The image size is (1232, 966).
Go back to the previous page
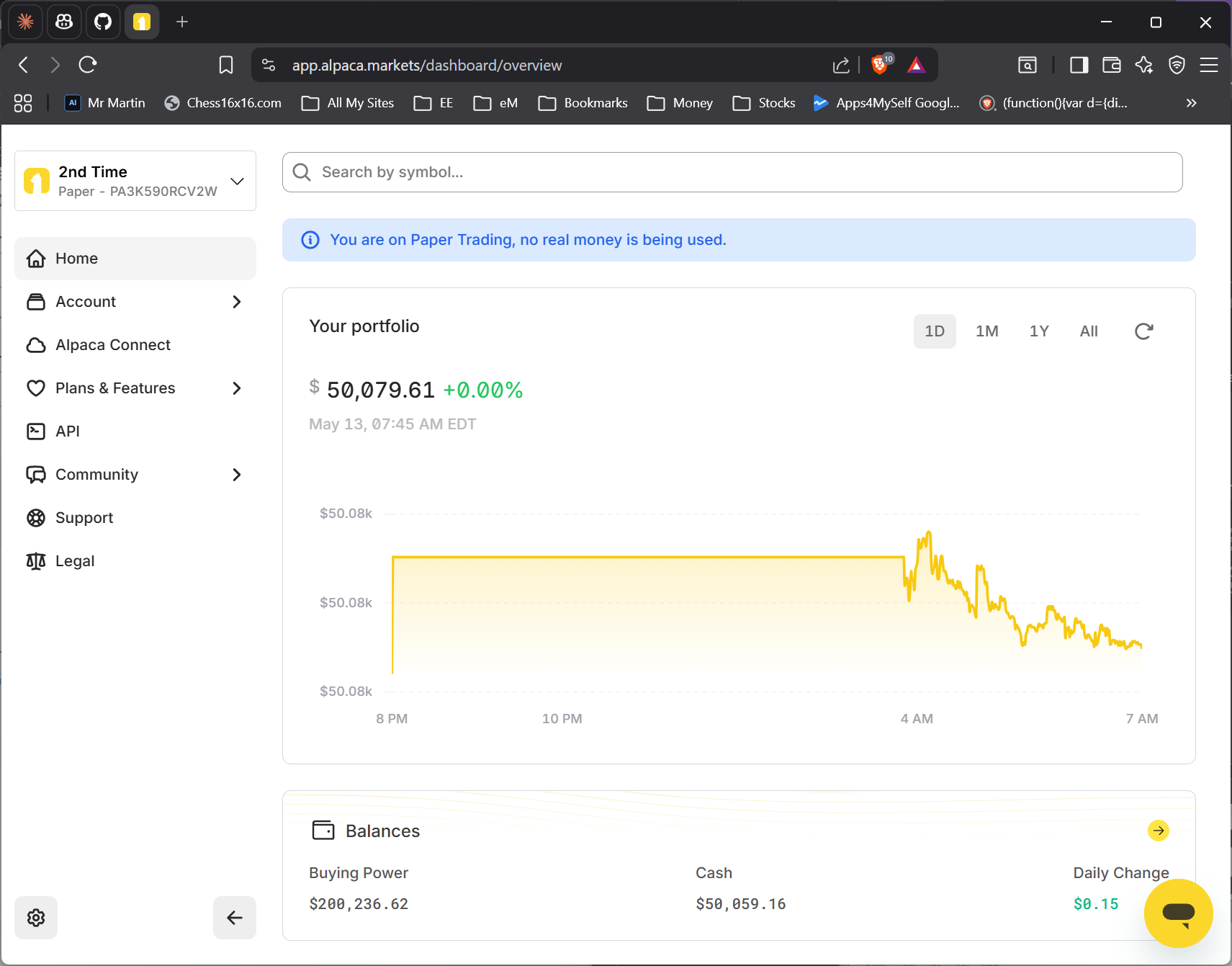pos(24,66)
